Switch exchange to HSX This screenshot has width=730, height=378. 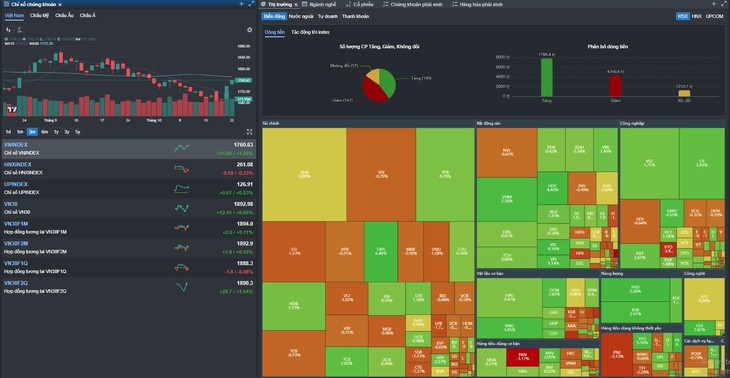coord(683,16)
